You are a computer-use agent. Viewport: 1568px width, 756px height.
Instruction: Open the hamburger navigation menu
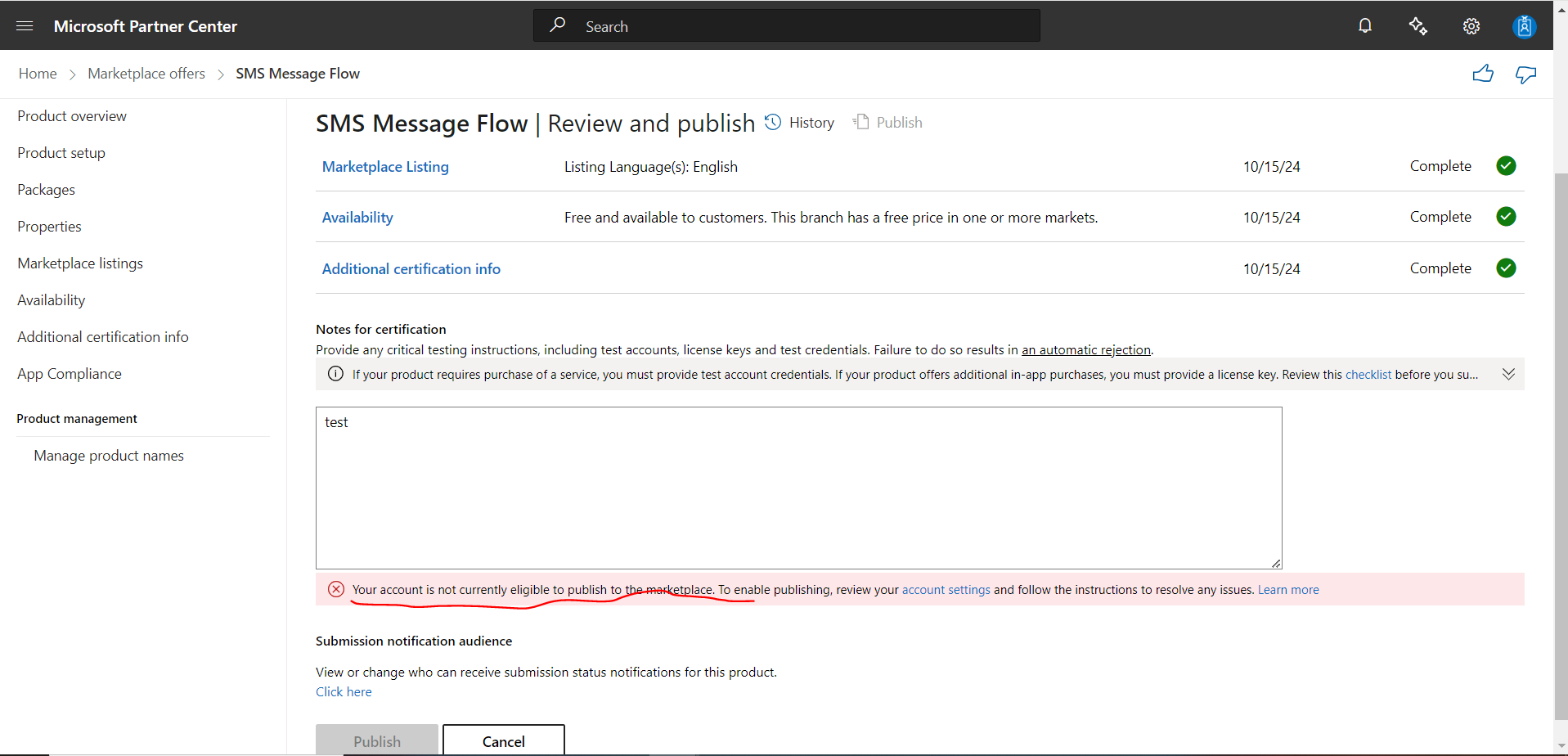[x=24, y=25]
